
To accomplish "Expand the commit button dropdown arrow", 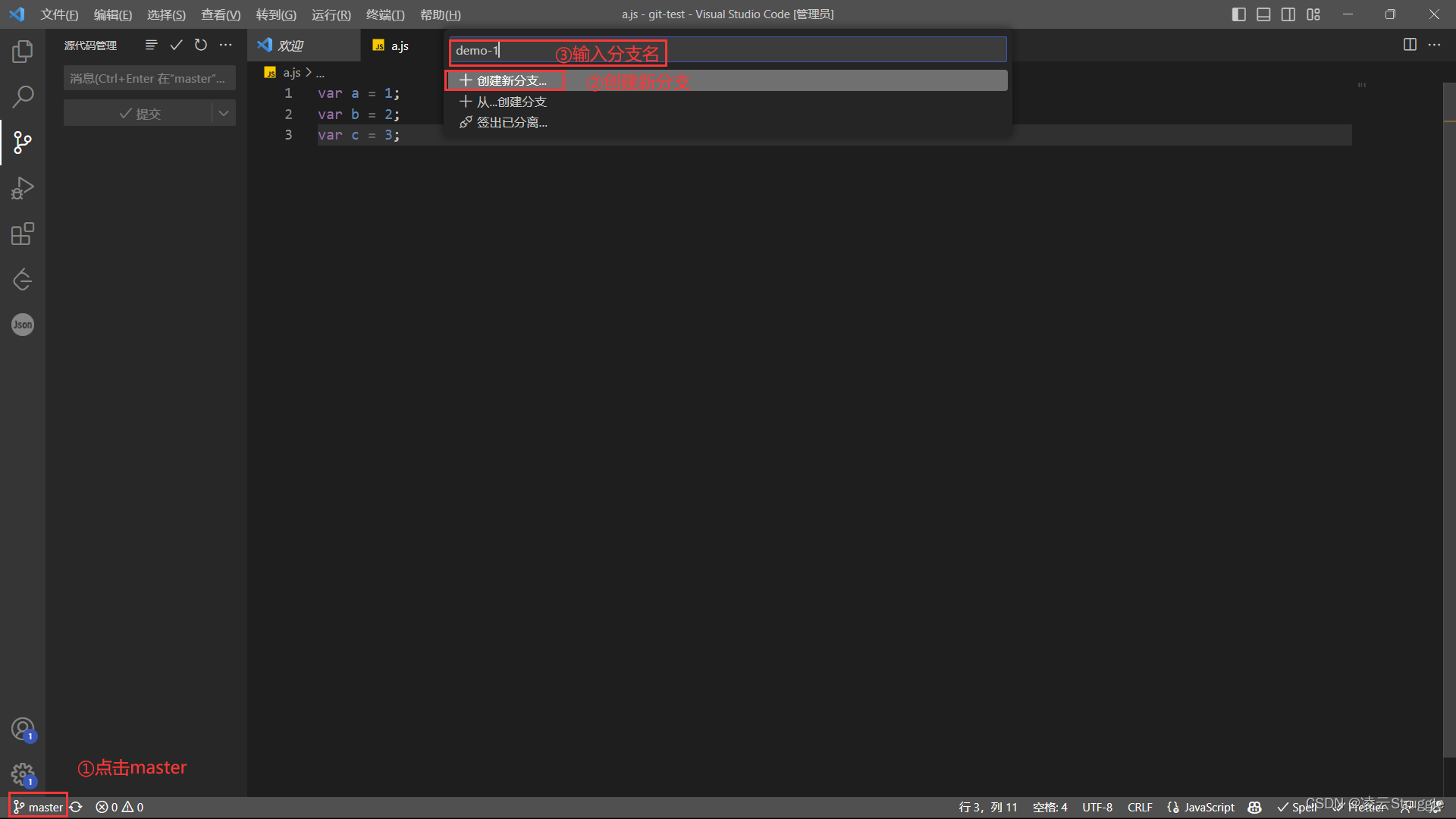I will tap(224, 114).
